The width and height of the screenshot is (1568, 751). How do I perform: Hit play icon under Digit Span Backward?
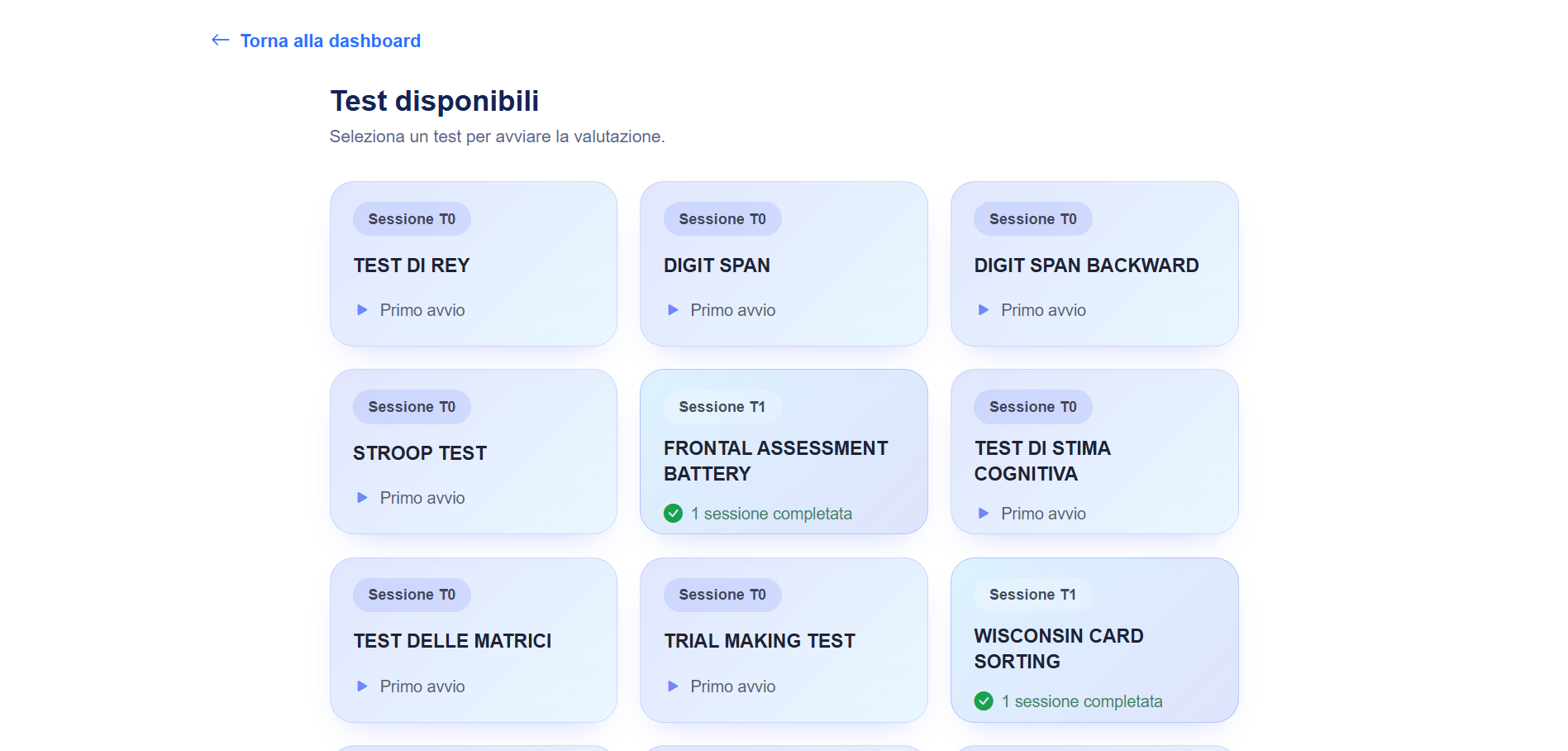(984, 310)
